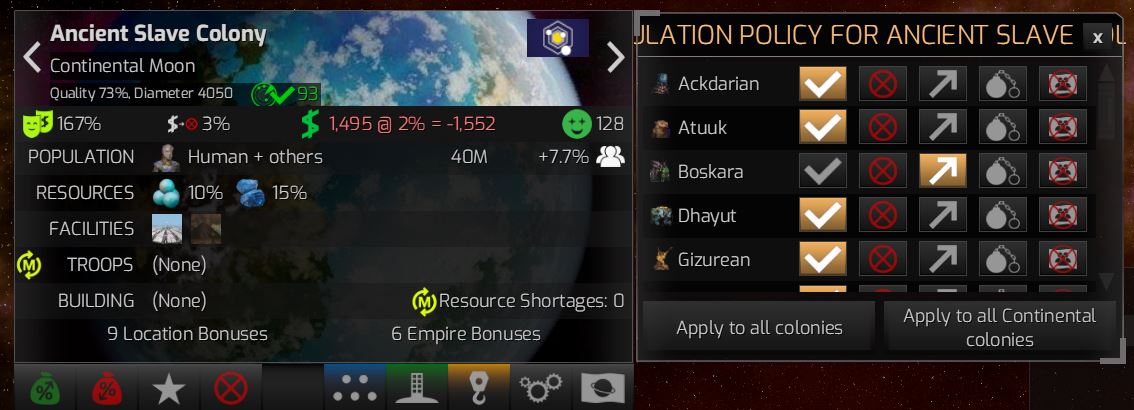Click the red circle-X icon in bottom toolbar

click(231, 388)
